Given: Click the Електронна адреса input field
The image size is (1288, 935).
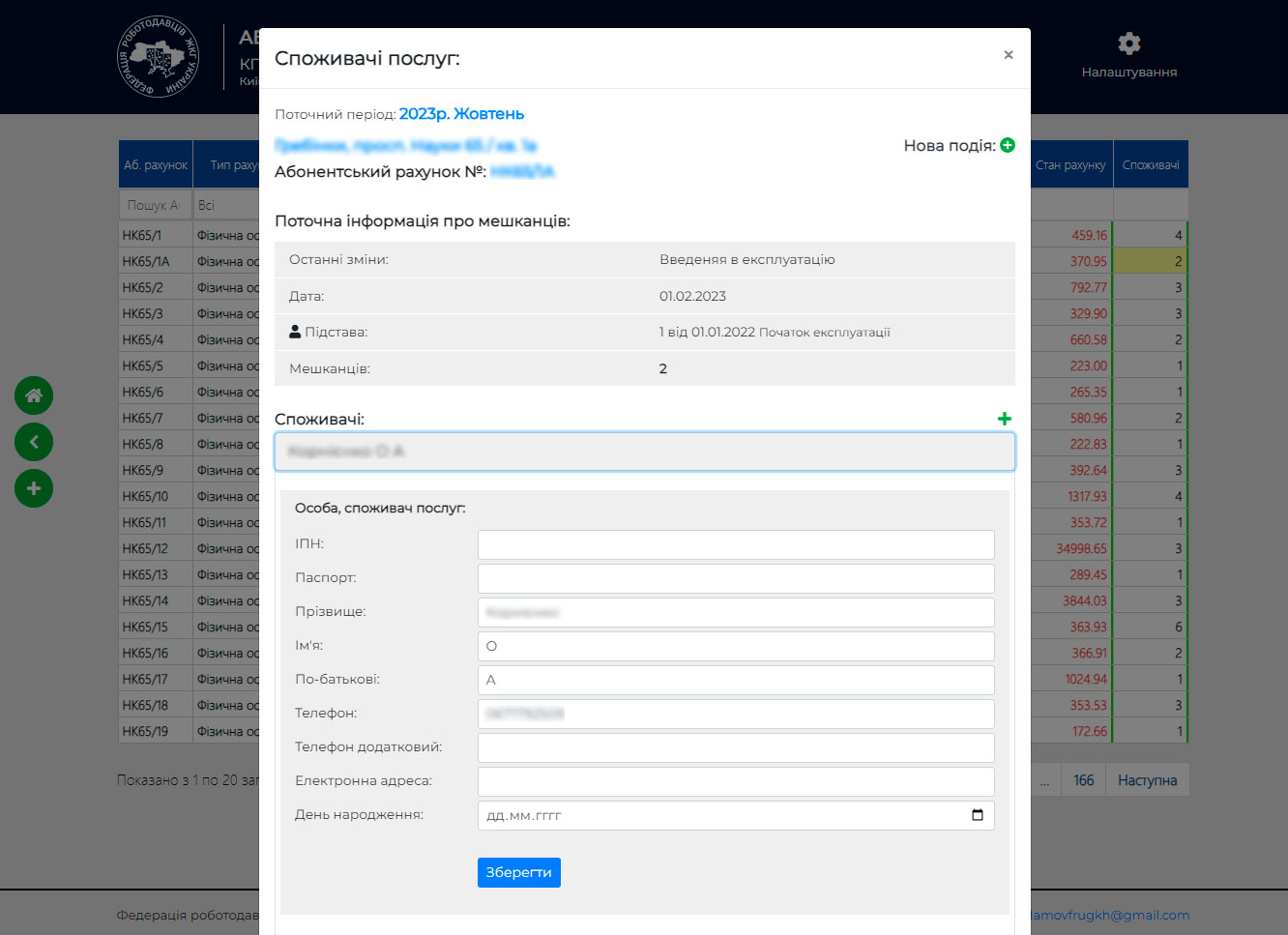Looking at the screenshot, I should 735,781.
